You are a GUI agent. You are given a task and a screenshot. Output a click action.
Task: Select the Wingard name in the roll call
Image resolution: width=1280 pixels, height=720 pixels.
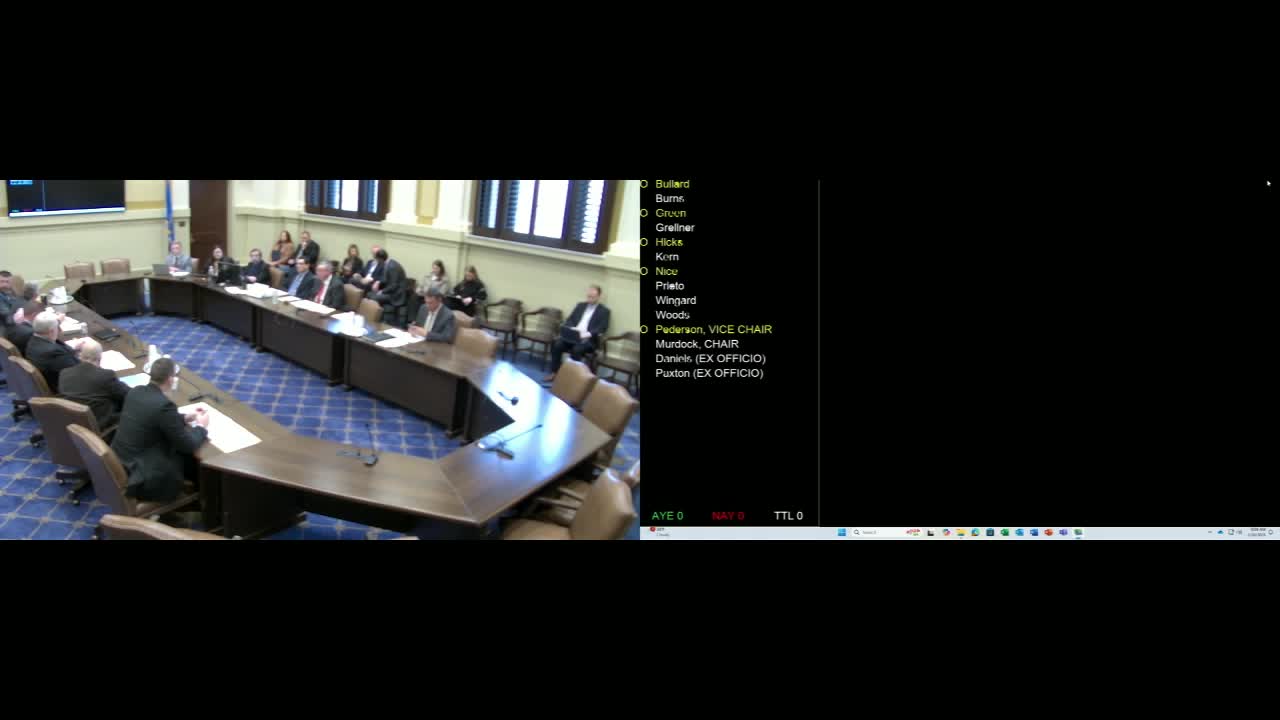click(x=676, y=300)
